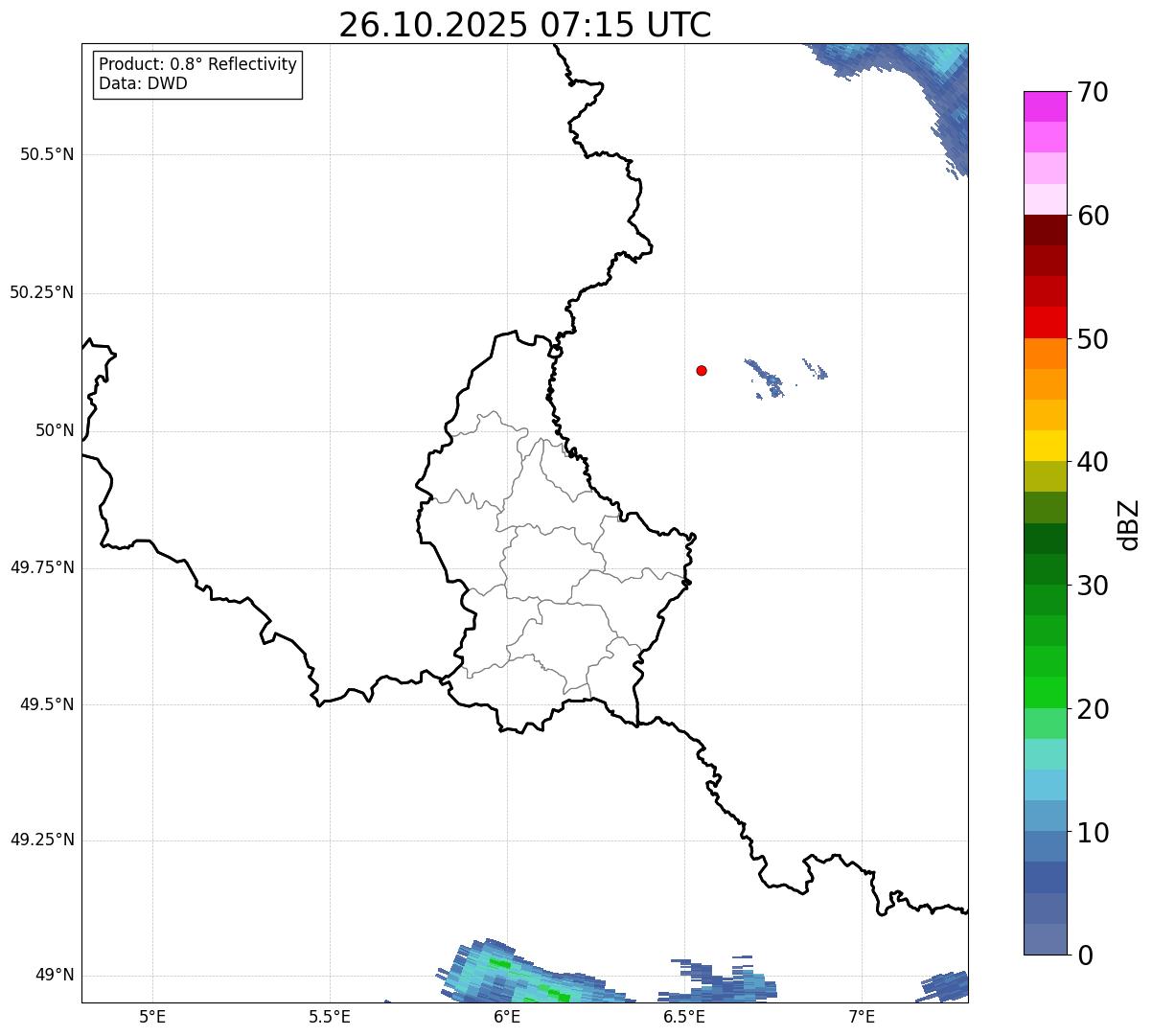Click the orange swatch just below 50 dBZ

click(1045, 354)
